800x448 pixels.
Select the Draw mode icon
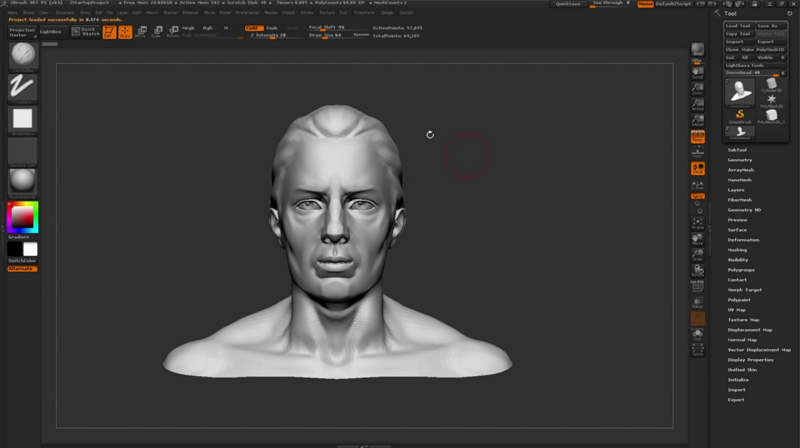[125, 32]
